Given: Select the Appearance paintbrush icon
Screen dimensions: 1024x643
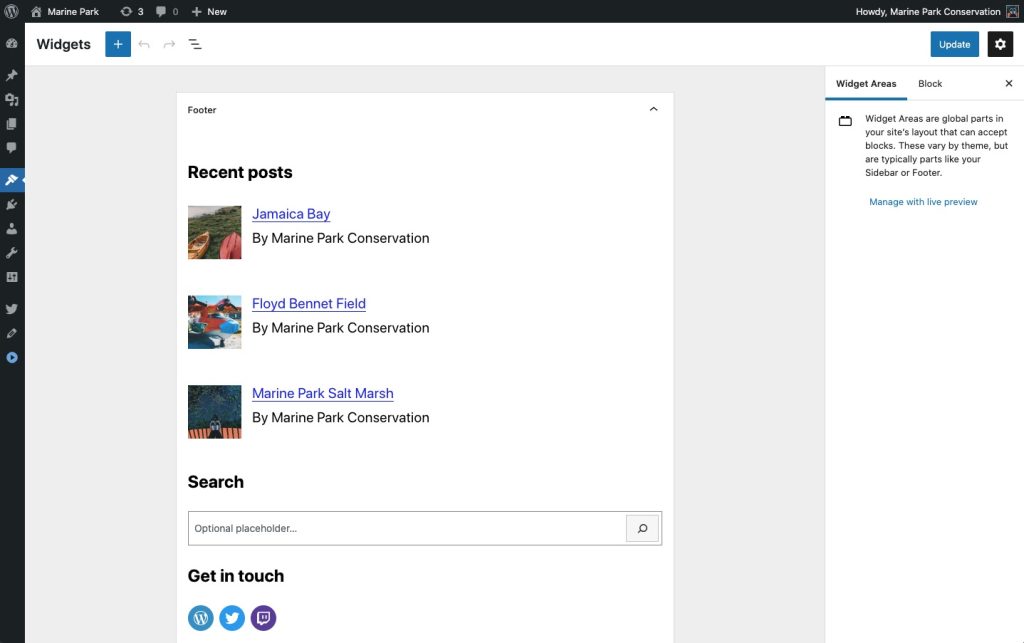Looking at the screenshot, I should click(11, 179).
